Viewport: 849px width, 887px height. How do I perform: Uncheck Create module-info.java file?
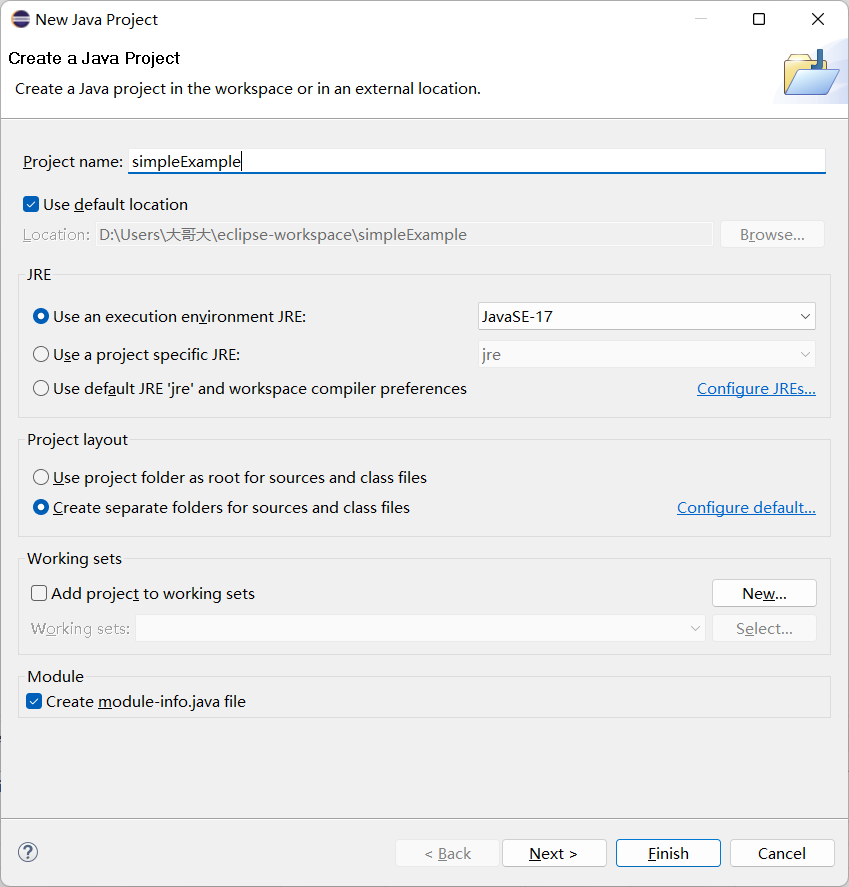click(35, 702)
